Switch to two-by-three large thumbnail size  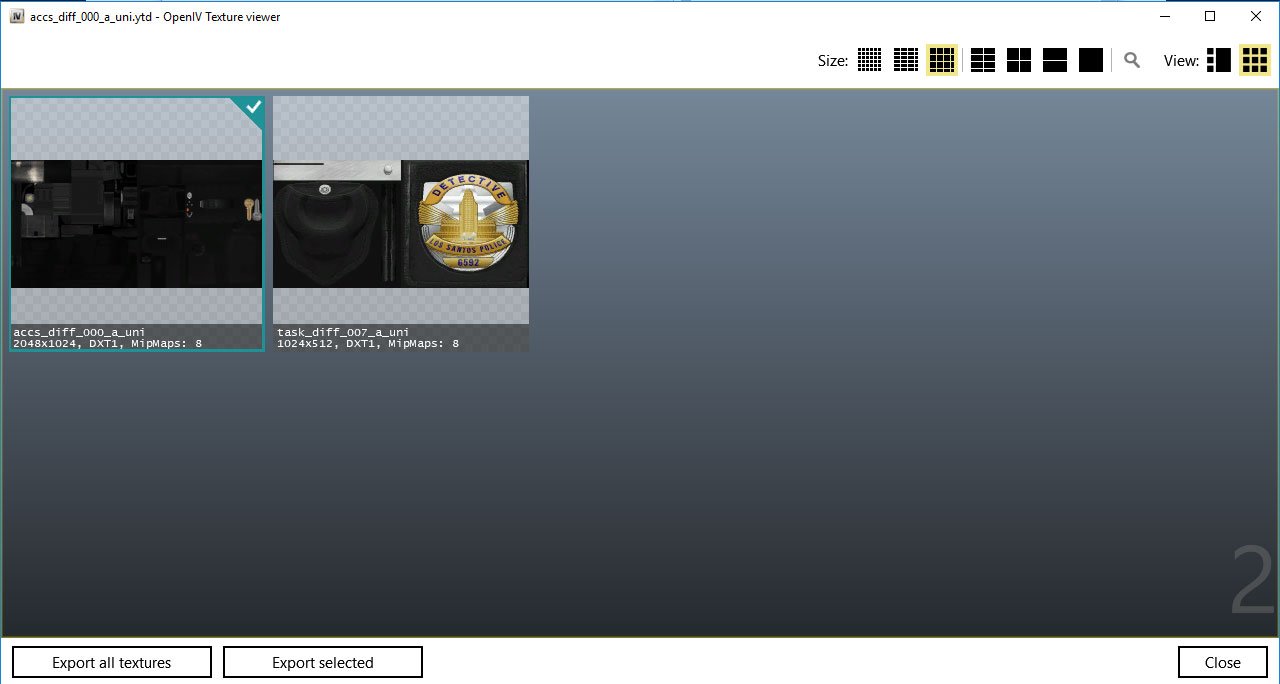pyautogui.click(x=983, y=60)
